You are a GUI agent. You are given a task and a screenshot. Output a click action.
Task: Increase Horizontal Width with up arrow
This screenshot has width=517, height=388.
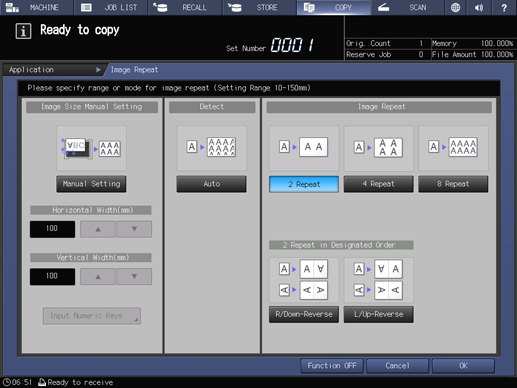(x=98, y=229)
